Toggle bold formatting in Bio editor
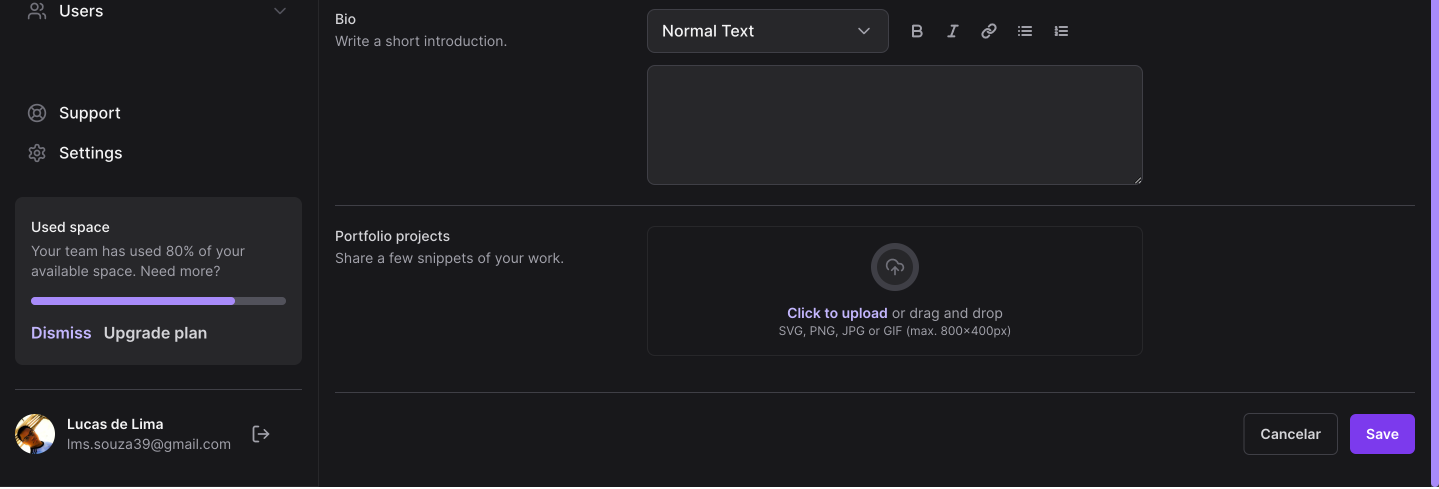The image size is (1439, 489). point(917,31)
